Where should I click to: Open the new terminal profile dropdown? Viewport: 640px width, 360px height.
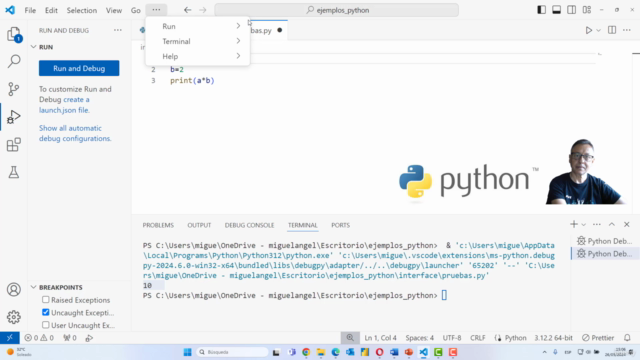coord(584,224)
